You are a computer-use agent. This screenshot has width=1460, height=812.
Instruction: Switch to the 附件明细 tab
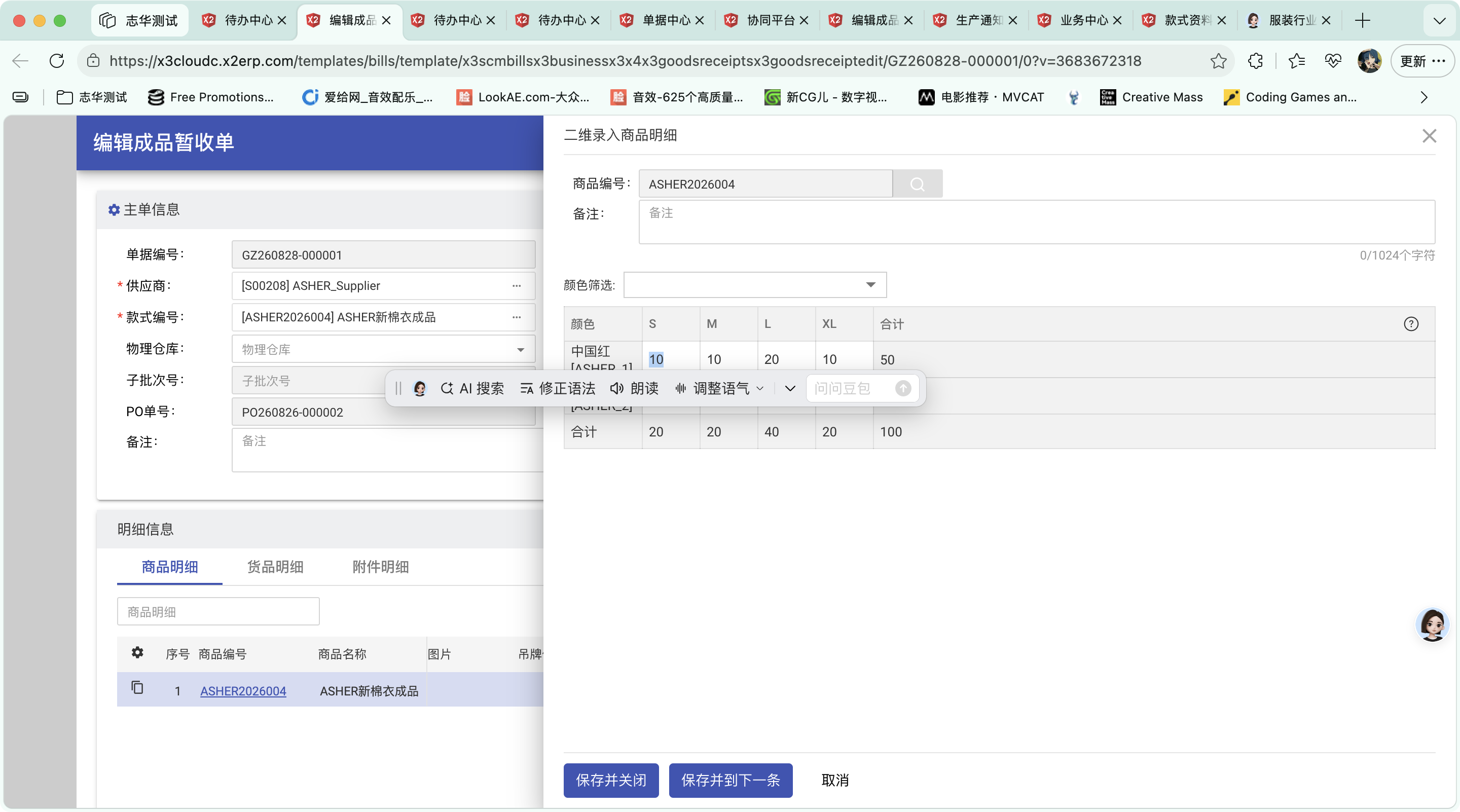tap(380, 567)
